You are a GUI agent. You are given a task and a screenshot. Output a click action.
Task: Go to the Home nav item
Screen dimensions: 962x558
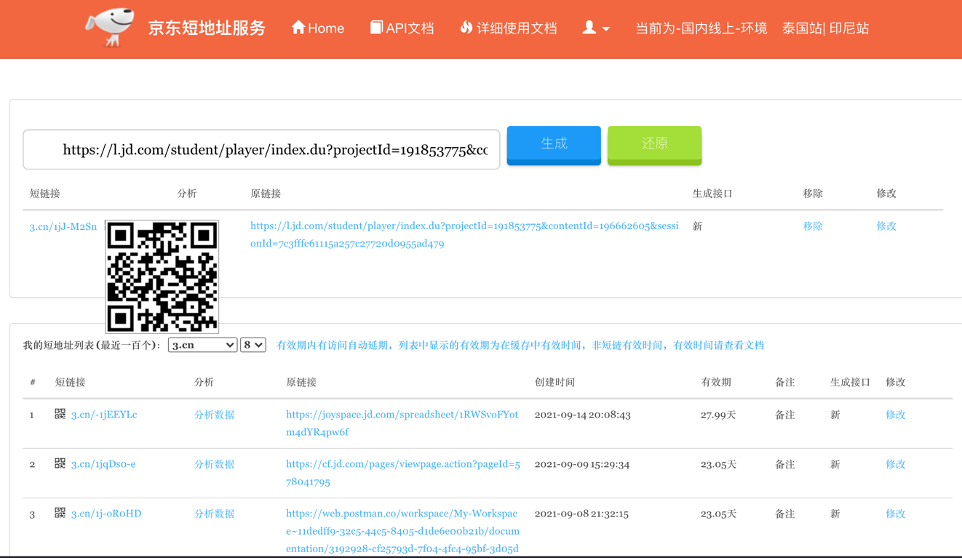coord(318,28)
